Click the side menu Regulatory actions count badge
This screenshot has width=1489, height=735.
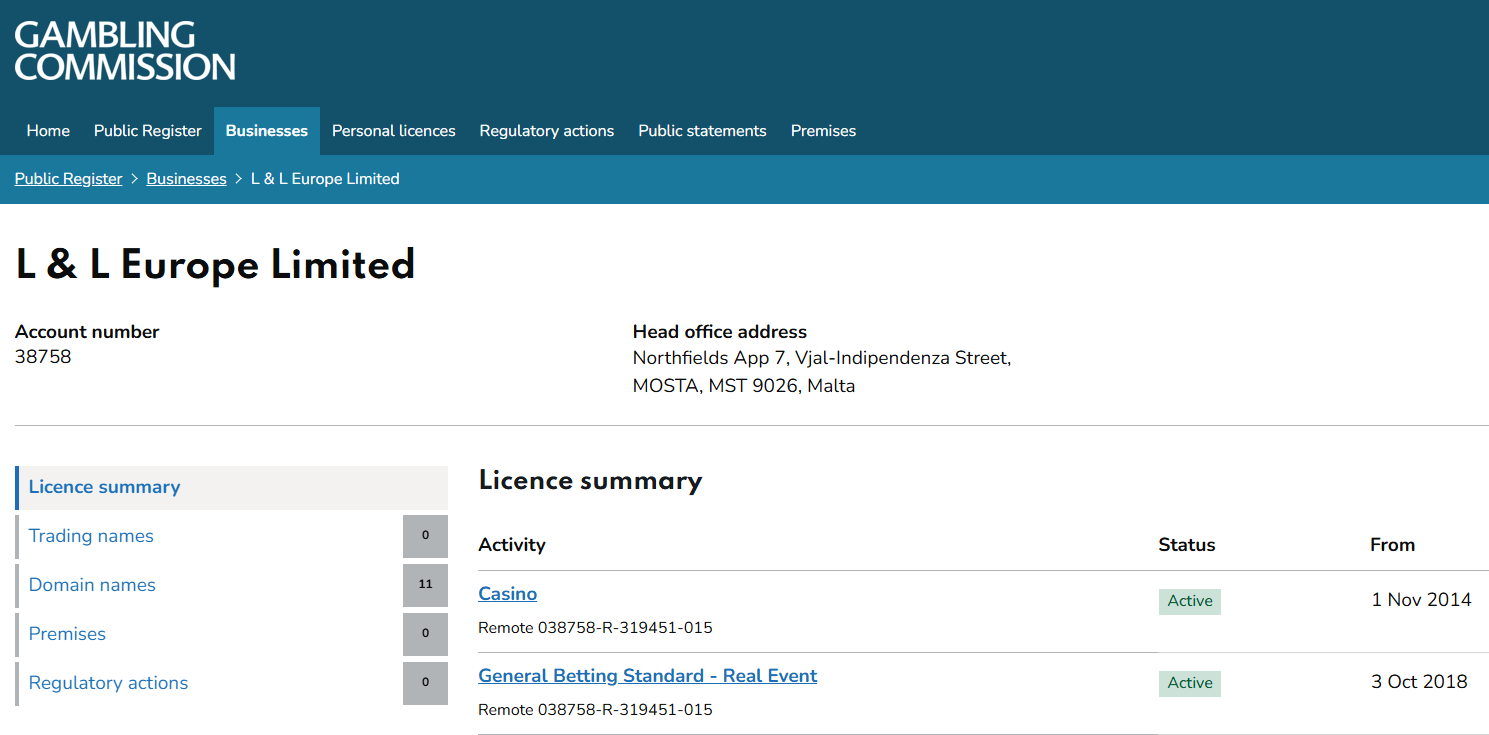click(x=425, y=683)
